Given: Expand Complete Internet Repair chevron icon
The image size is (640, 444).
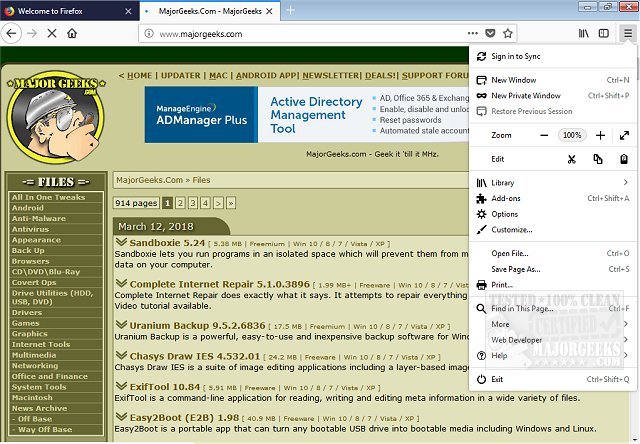Looking at the screenshot, I should (x=121, y=283).
